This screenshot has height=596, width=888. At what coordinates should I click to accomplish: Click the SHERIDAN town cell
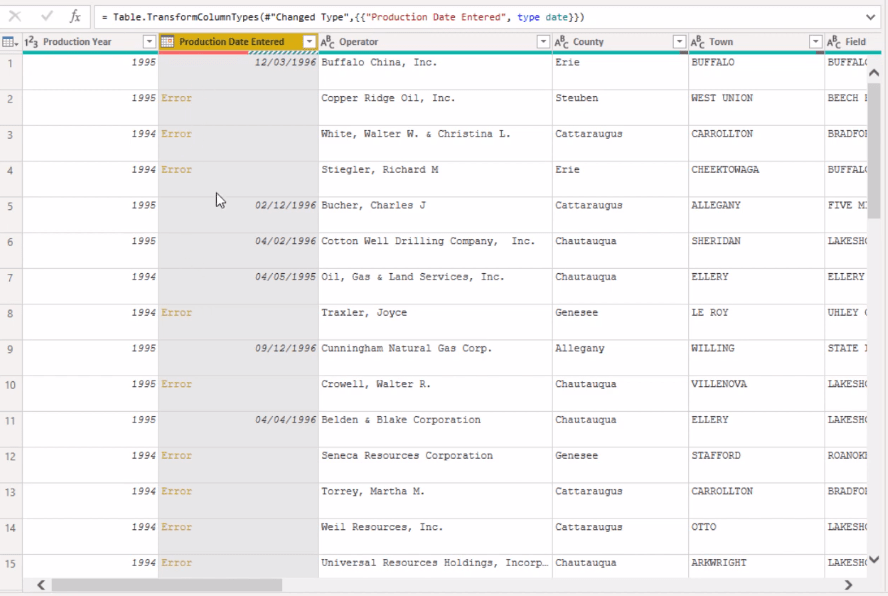point(756,250)
